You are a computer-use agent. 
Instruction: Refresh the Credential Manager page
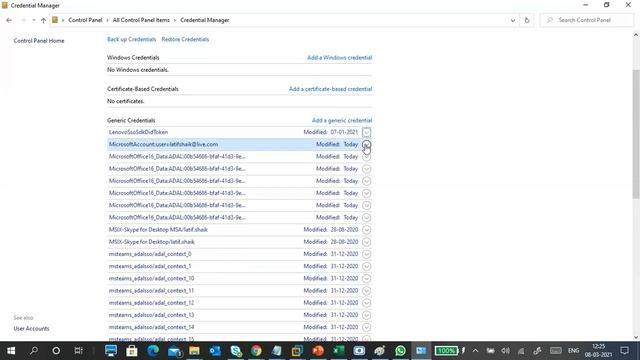527,20
